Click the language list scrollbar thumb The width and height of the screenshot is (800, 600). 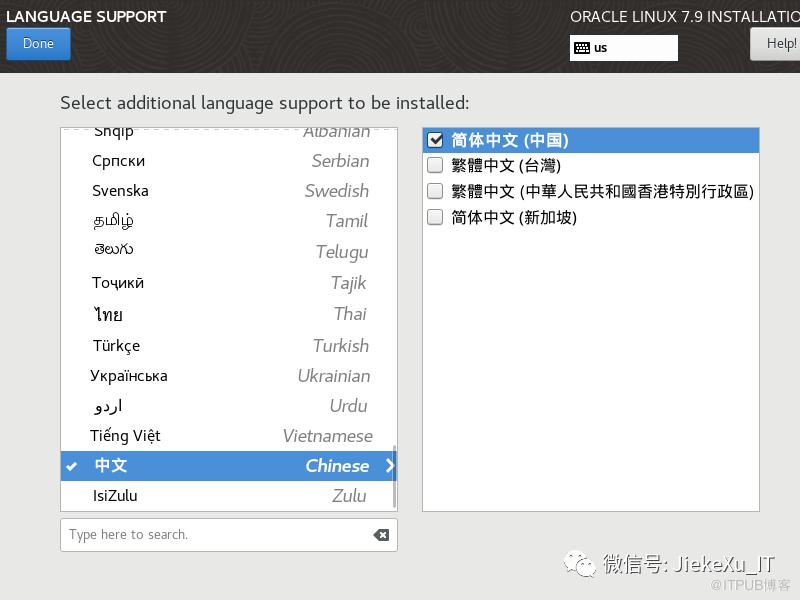[x=394, y=476]
